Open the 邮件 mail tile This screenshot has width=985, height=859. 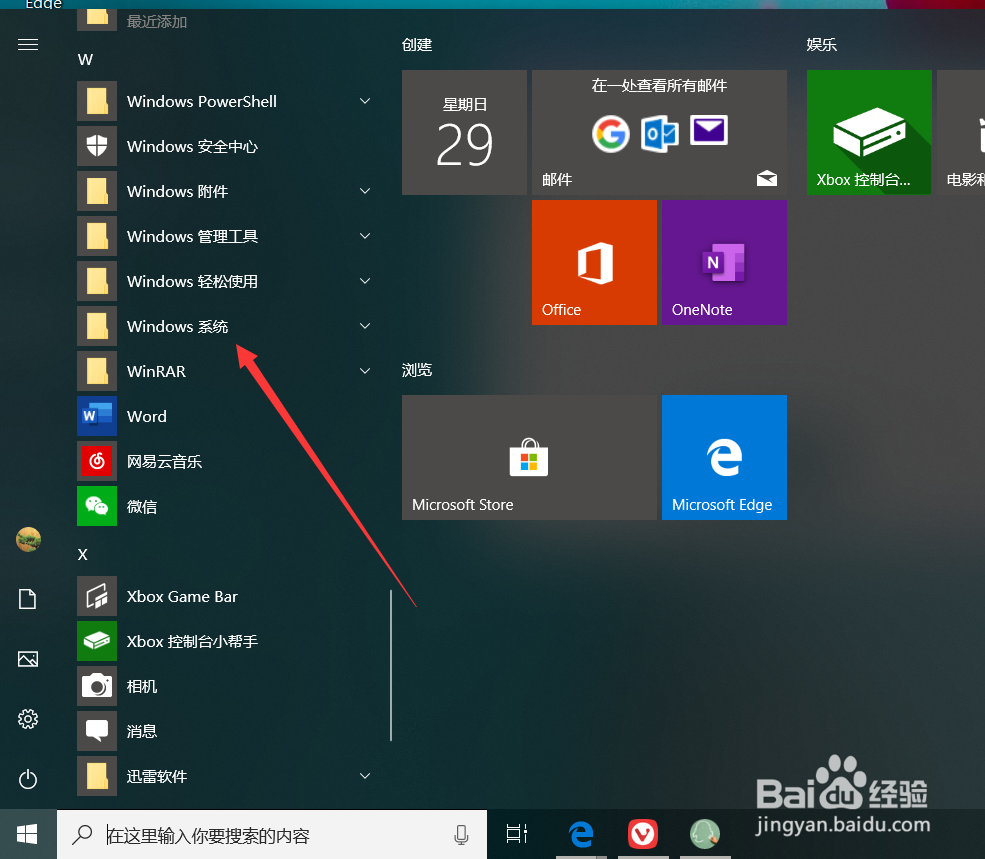coord(660,133)
